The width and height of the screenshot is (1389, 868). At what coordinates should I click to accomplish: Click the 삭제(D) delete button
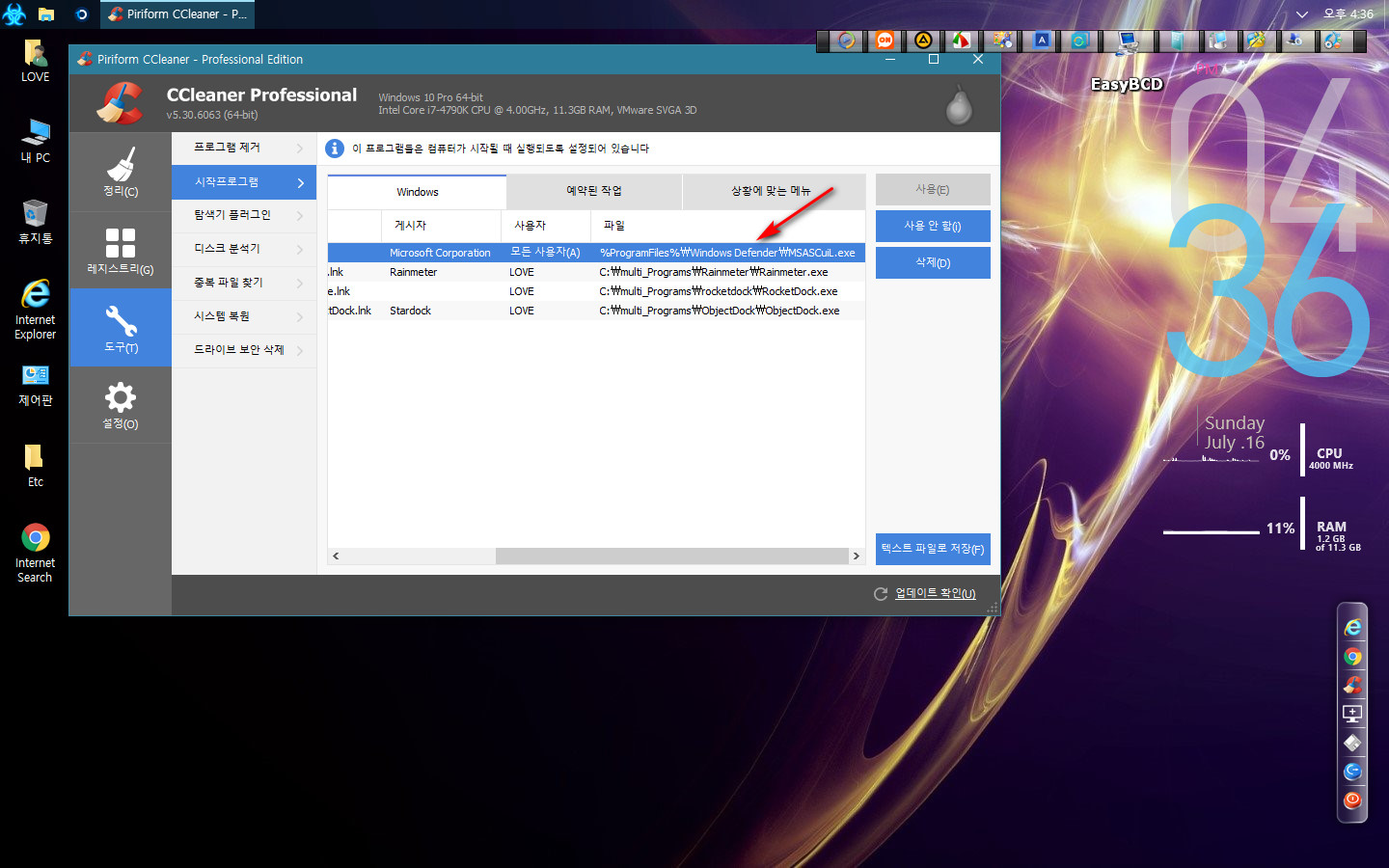[933, 262]
